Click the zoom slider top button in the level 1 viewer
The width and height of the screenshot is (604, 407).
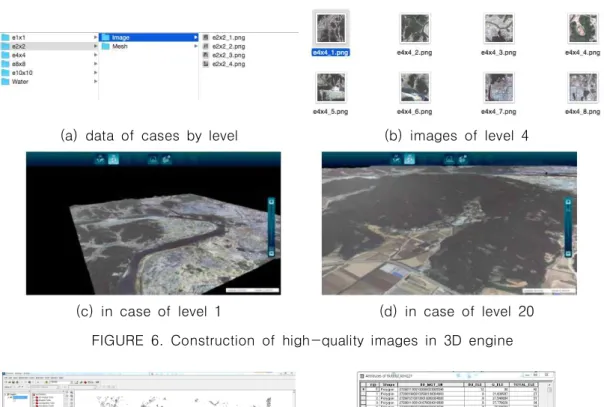point(272,202)
